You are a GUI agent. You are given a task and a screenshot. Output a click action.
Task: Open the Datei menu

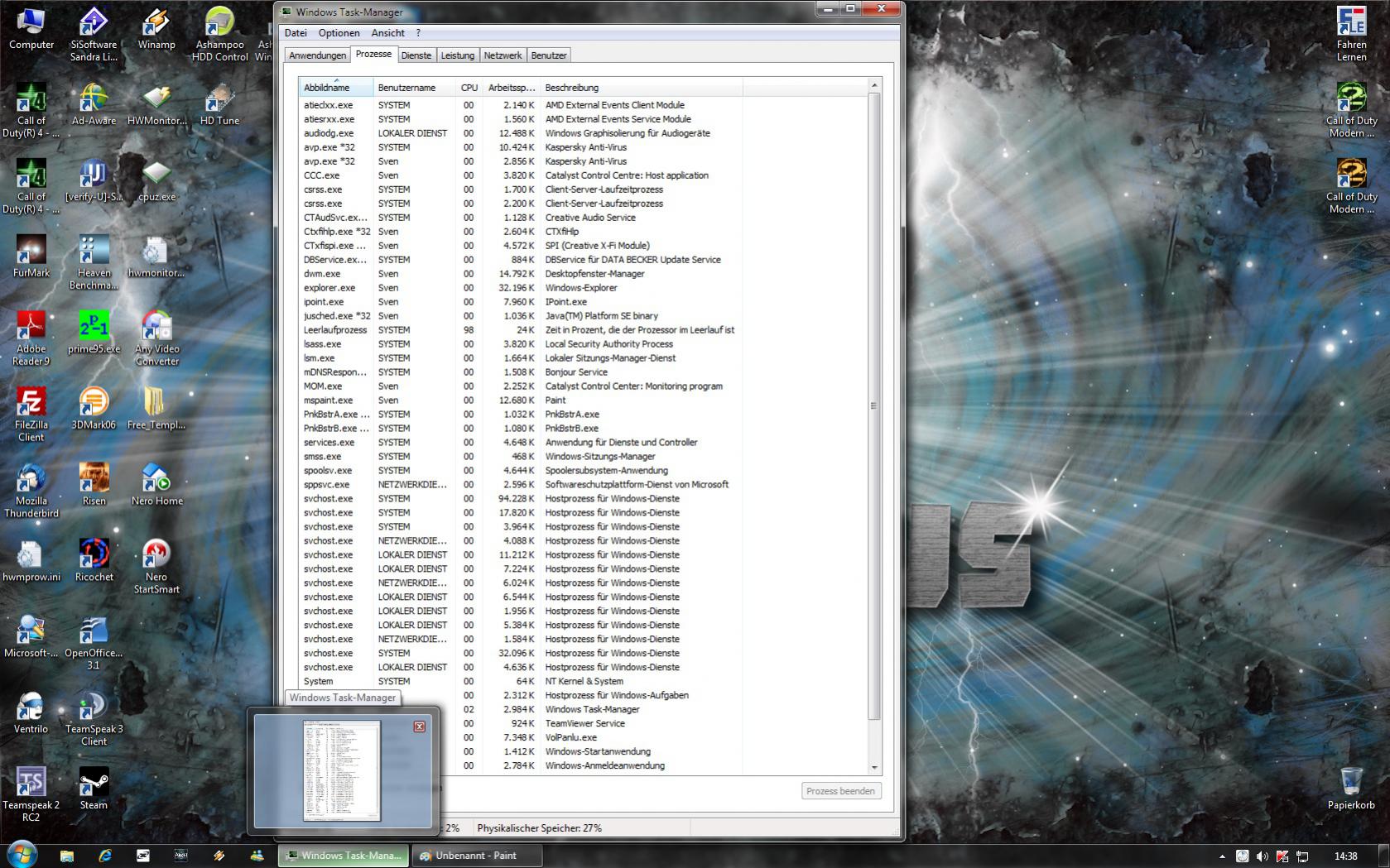296,33
